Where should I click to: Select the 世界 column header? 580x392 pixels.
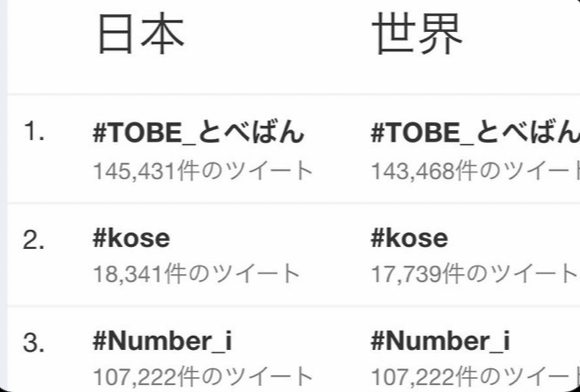[417, 34]
